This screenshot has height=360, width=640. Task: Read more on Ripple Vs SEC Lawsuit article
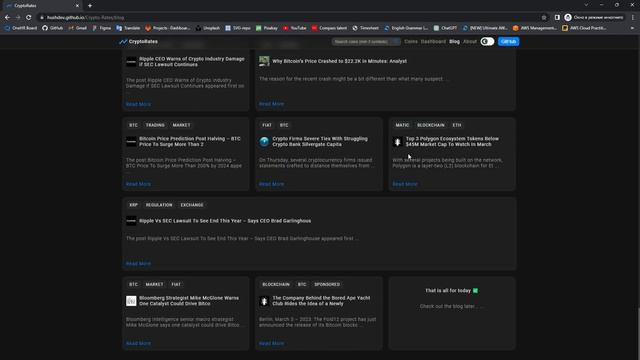point(138,264)
